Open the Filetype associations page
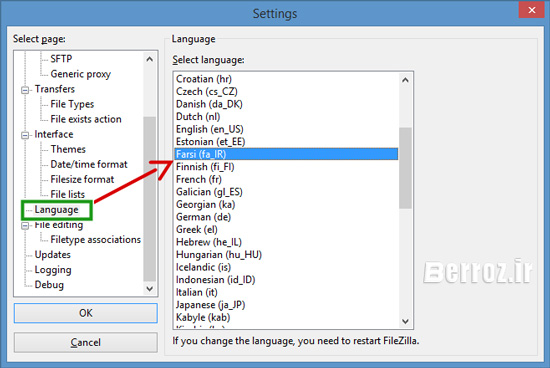550x368 pixels. tap(95, 240)
